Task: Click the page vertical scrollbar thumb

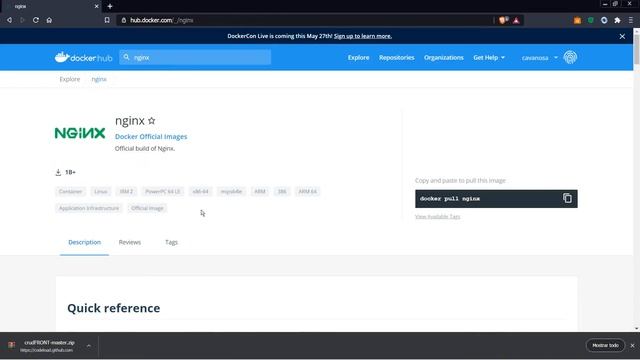Action: click(636, 49)
